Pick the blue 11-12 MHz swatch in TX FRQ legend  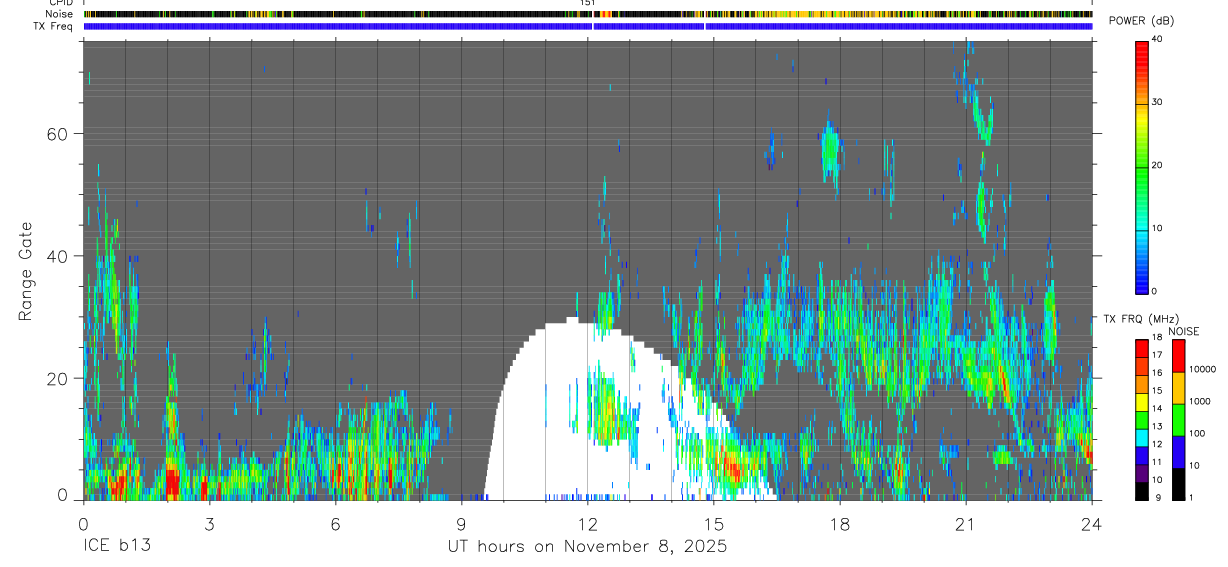click(1141, 456)
